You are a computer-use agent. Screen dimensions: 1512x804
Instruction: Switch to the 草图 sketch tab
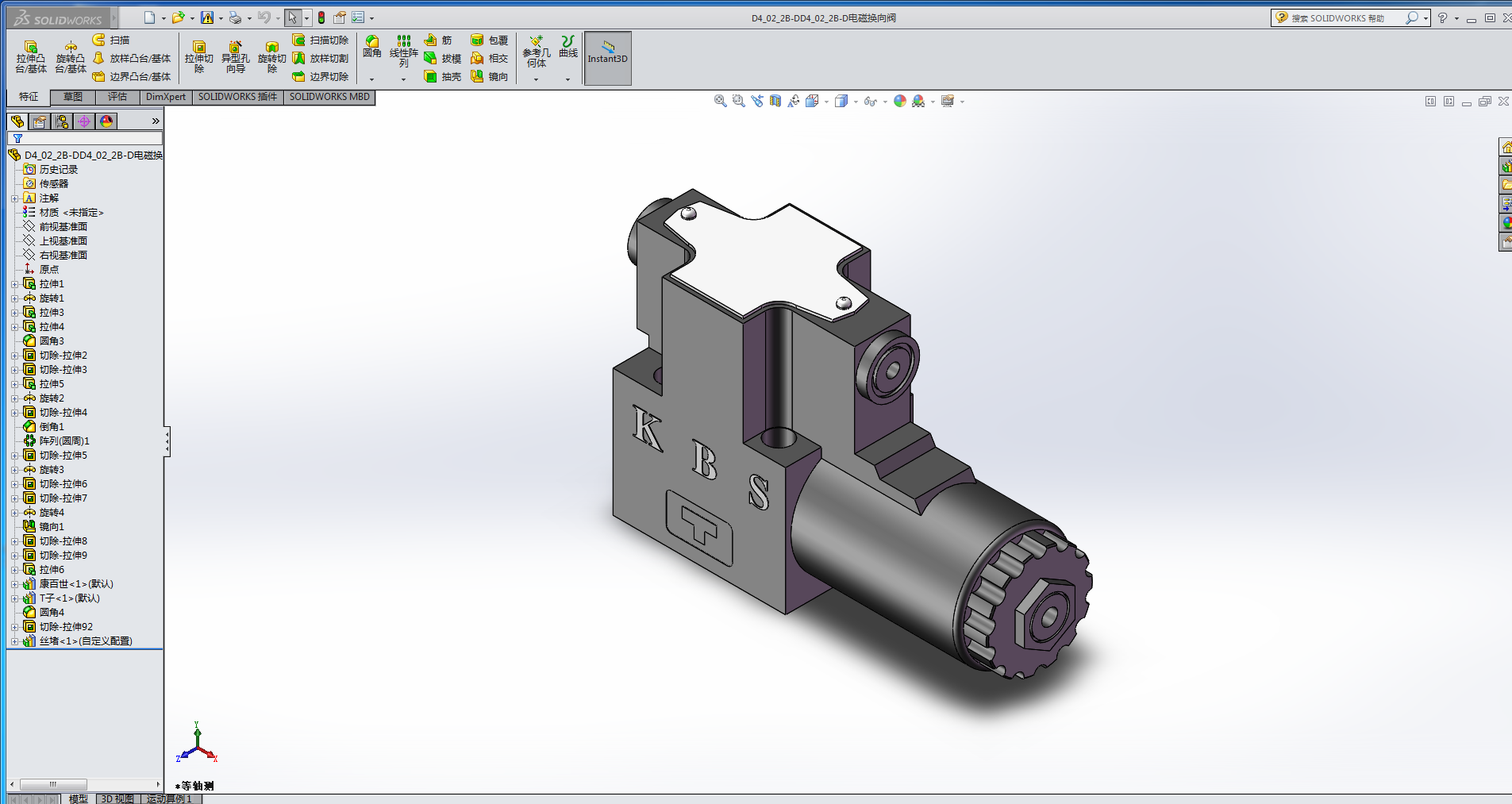73,97
